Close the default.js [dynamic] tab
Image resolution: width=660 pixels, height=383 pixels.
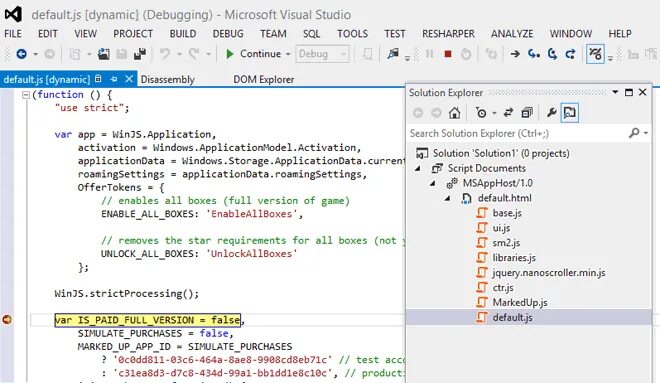[129, 79]
